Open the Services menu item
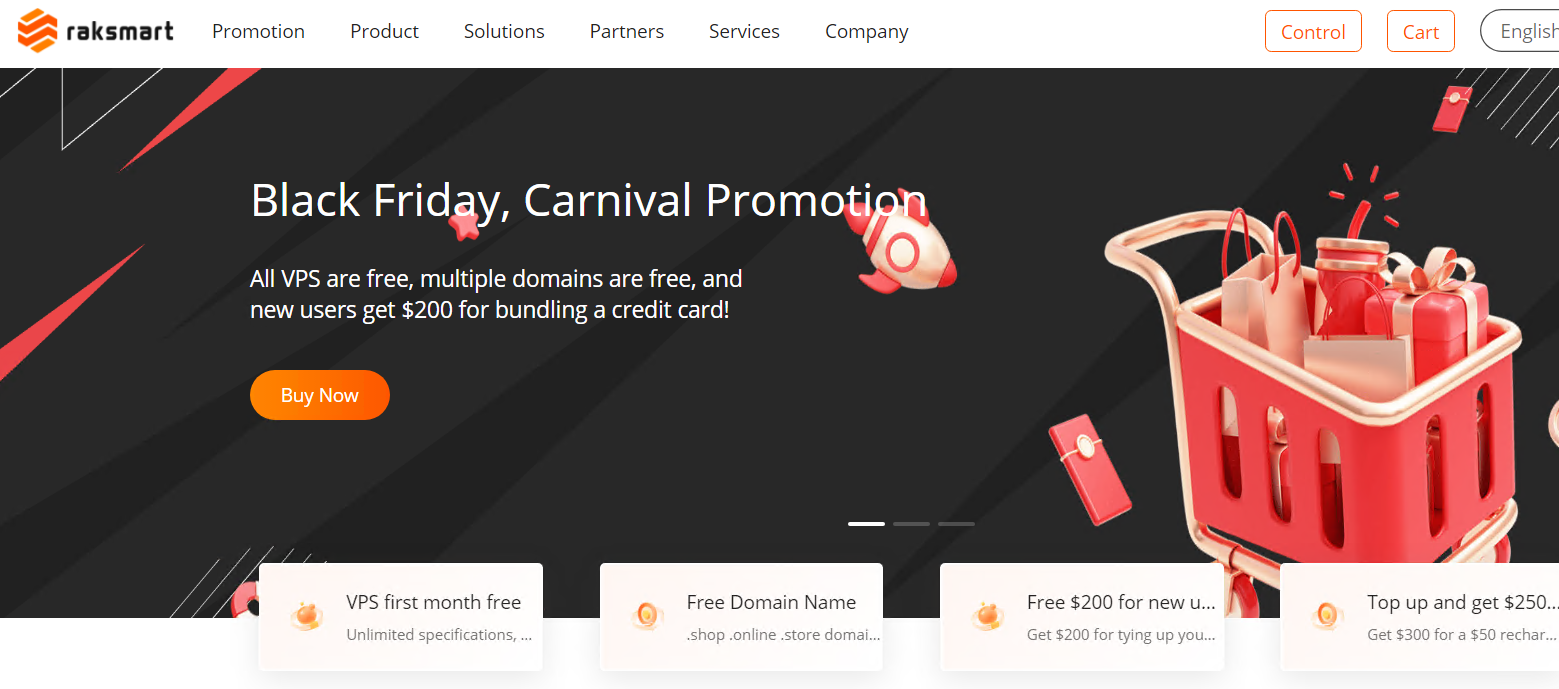The height and width of the screenshot is (689, 1559). click(744, 31)
